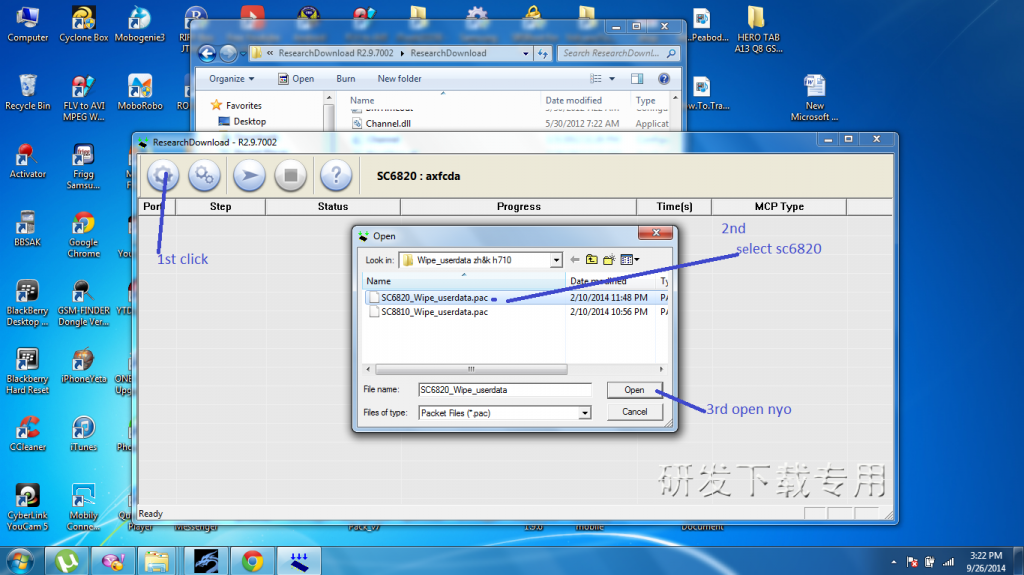Open the iTunes desktop icon

tap(83, 433)
